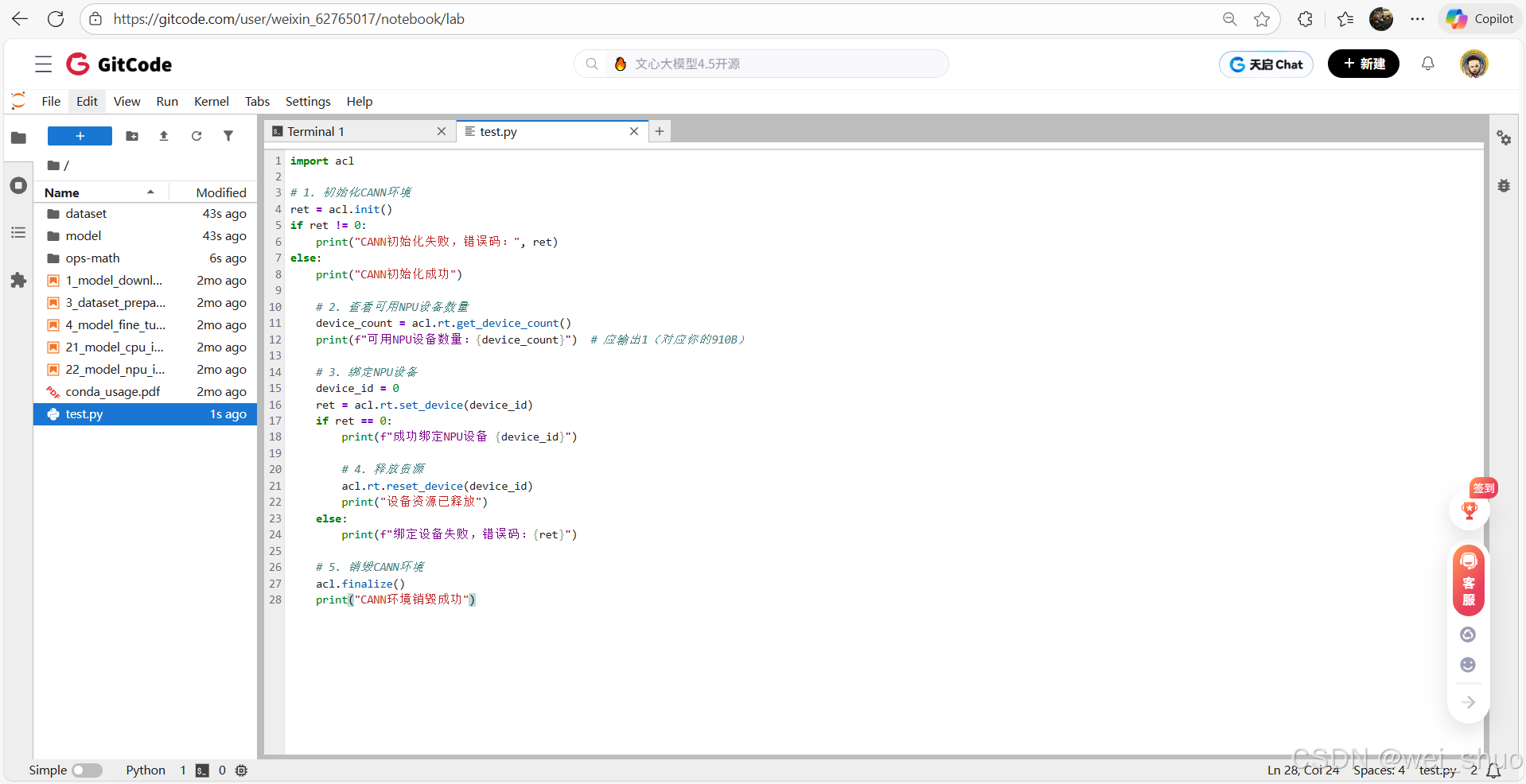Open the Run menu
Screen dimensions: 1526x784
pos(167,101)
